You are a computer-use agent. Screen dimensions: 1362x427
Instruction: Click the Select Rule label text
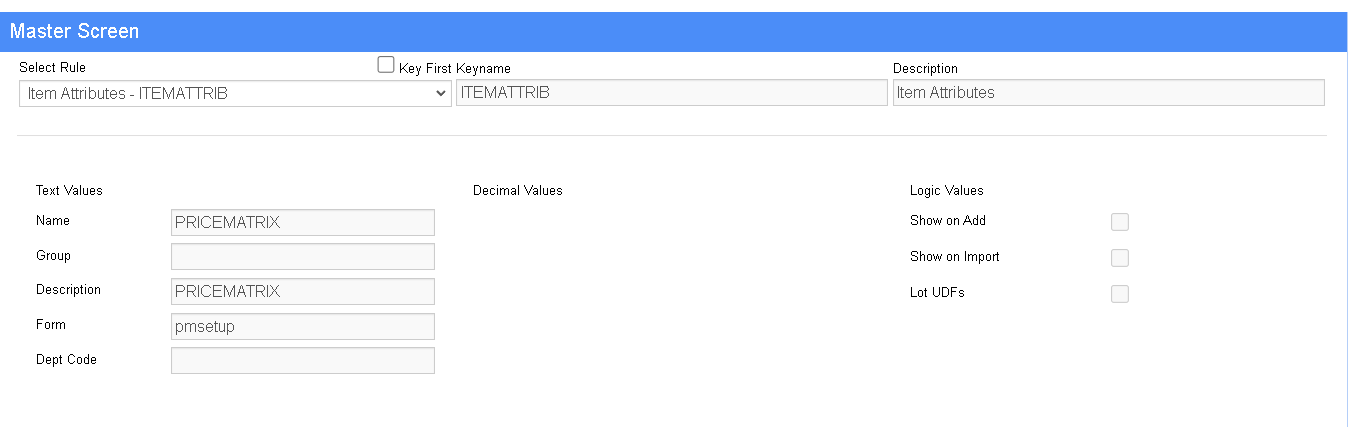53,68
